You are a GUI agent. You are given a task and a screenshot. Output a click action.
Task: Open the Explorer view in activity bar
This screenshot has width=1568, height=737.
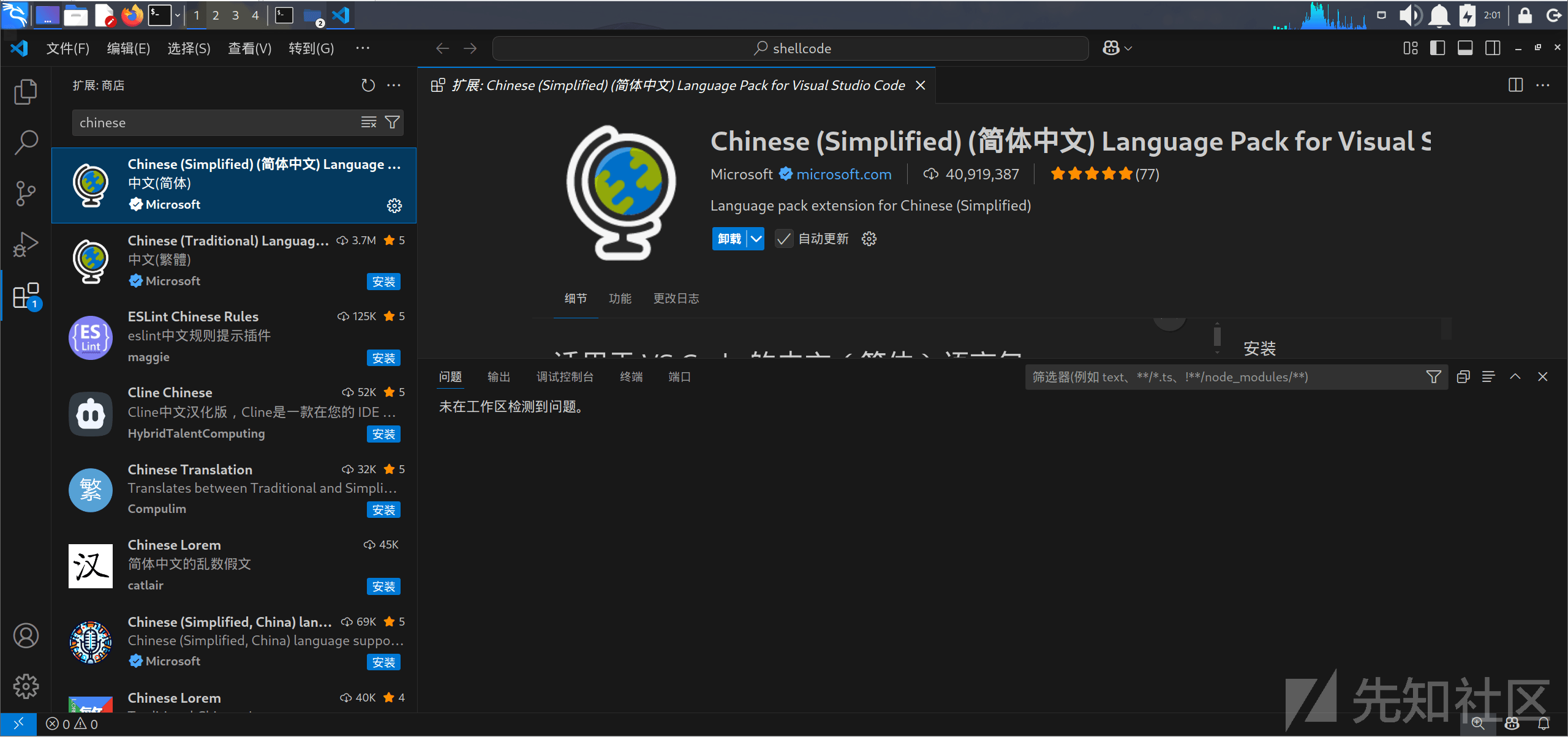coord(26,92)
